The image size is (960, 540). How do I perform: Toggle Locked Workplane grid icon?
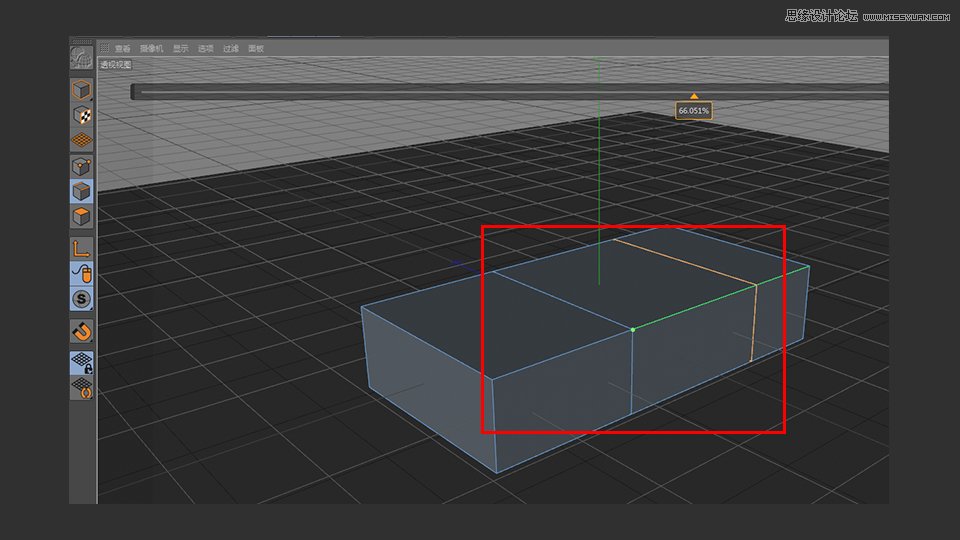coord(81,362)
